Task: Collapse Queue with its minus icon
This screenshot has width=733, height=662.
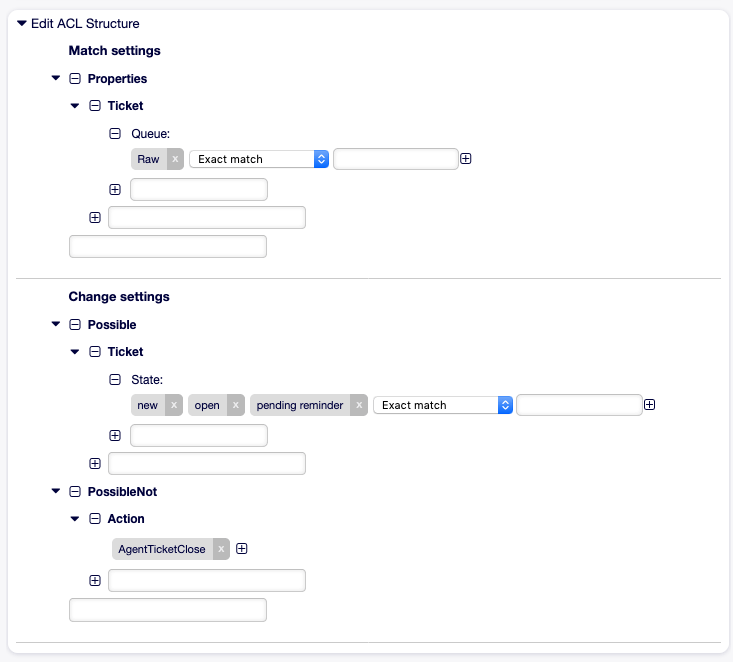Action: tap(115, 132)
